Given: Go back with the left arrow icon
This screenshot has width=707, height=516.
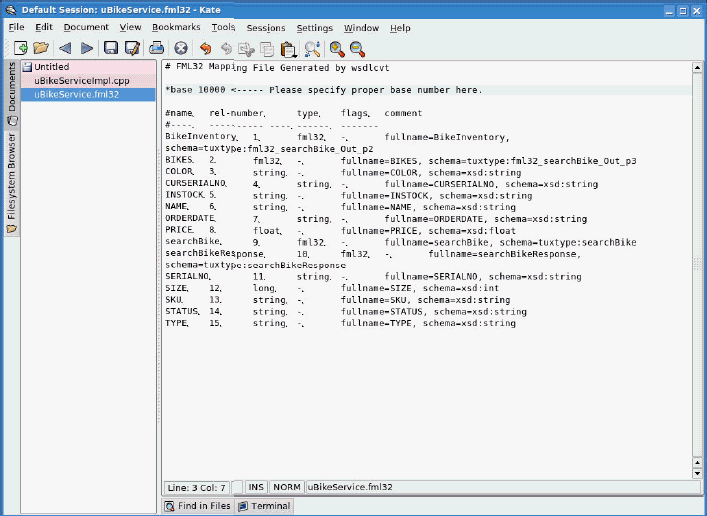Looking at the screenshot, I should click(65, 48).
